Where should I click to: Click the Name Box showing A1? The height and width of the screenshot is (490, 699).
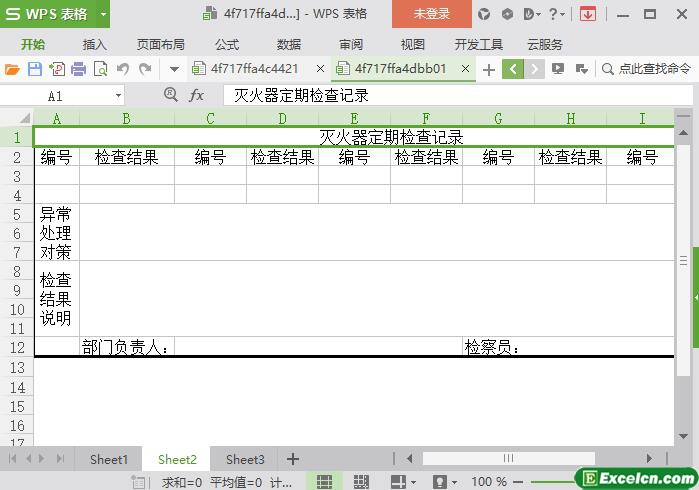tap(56, 96)
